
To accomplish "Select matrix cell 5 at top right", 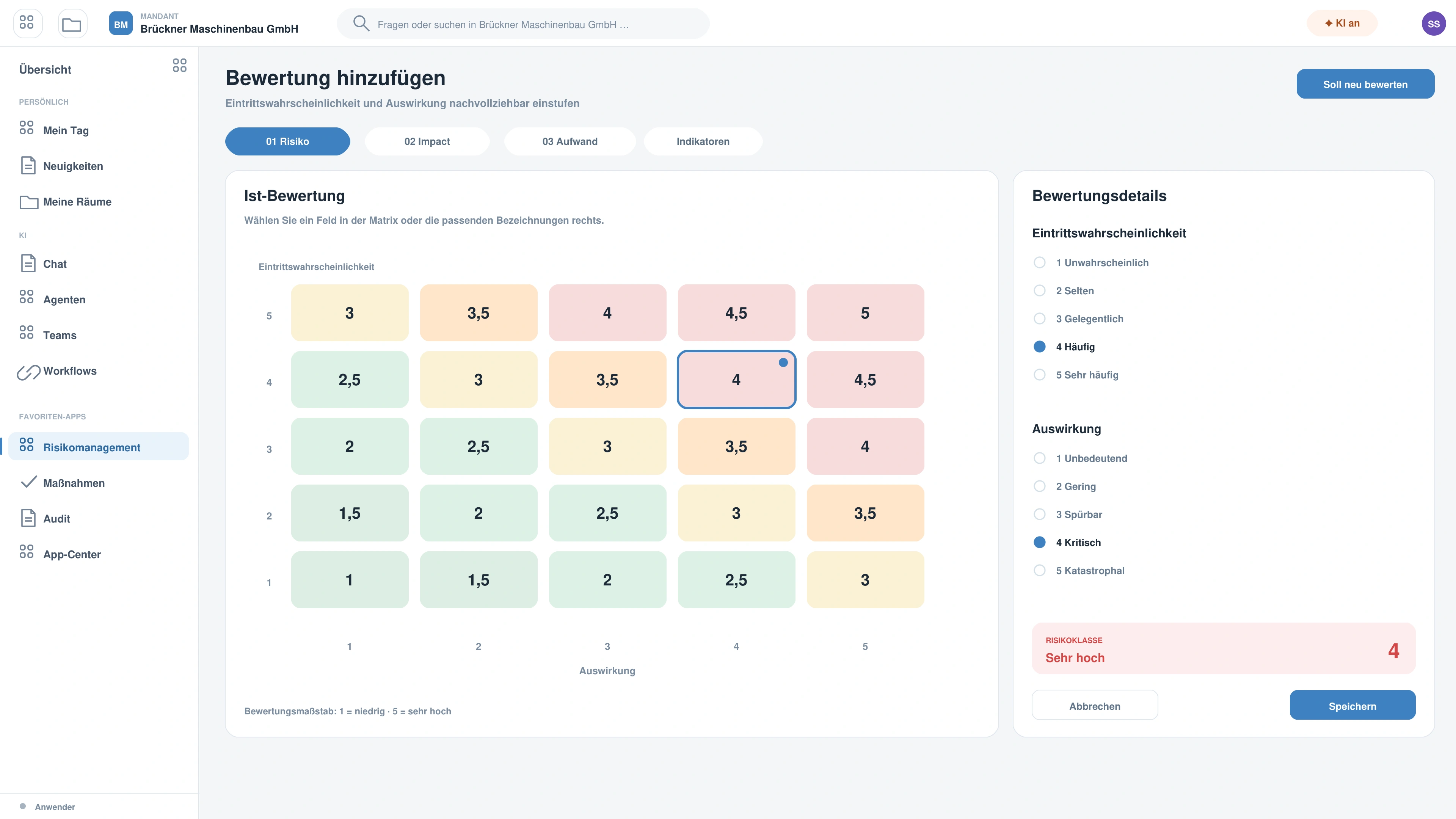I will tap(865, 312).
